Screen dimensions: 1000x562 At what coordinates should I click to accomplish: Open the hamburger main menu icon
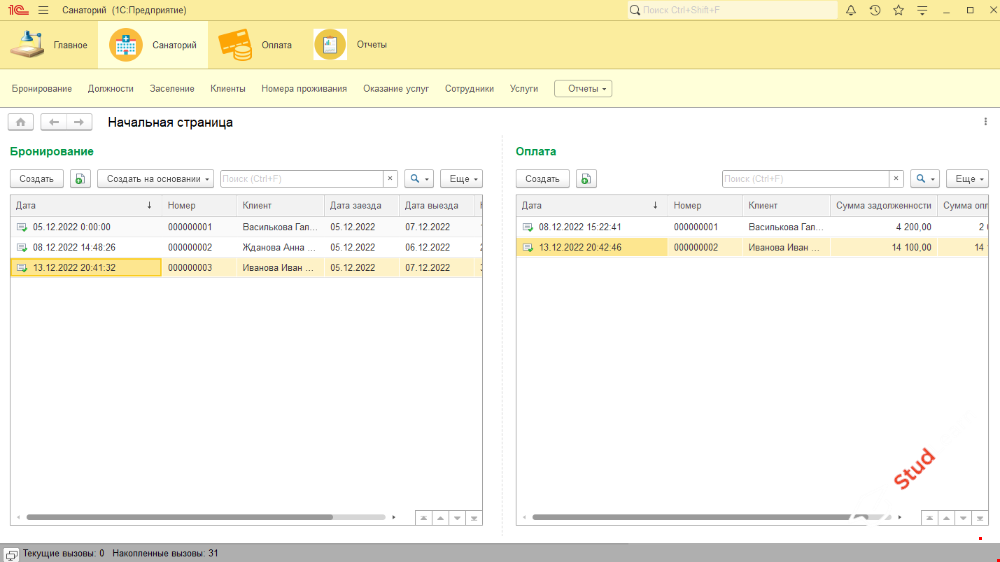point(43,10)
